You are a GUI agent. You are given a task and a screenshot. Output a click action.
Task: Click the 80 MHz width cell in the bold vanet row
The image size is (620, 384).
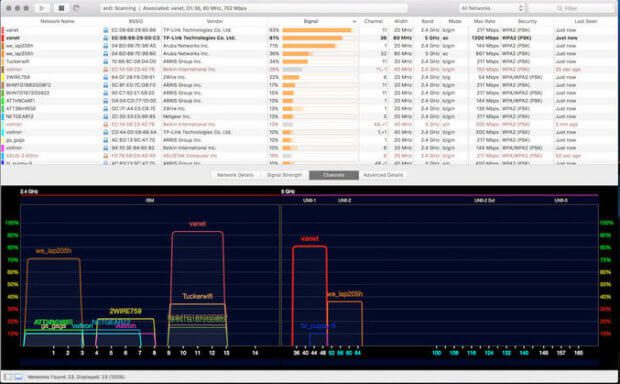coord(403,38)
